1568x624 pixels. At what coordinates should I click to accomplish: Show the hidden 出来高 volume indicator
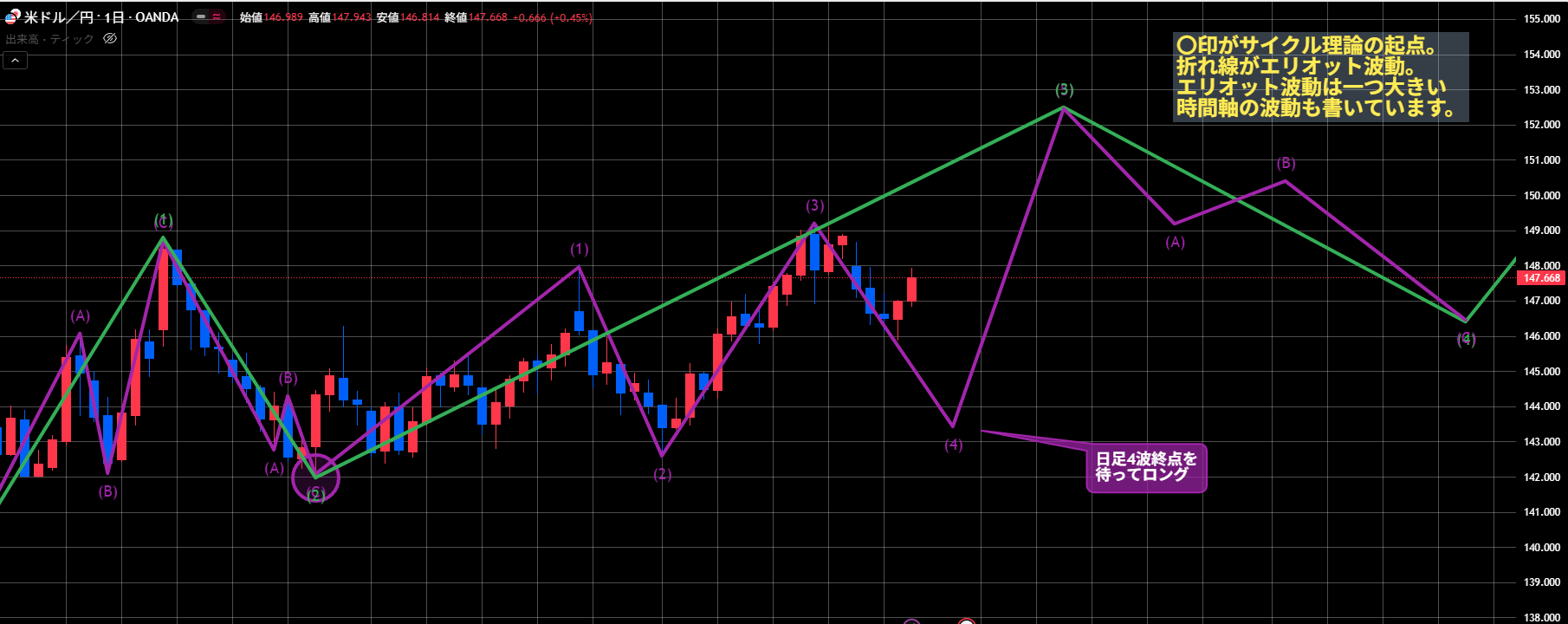tap(110, 39)
